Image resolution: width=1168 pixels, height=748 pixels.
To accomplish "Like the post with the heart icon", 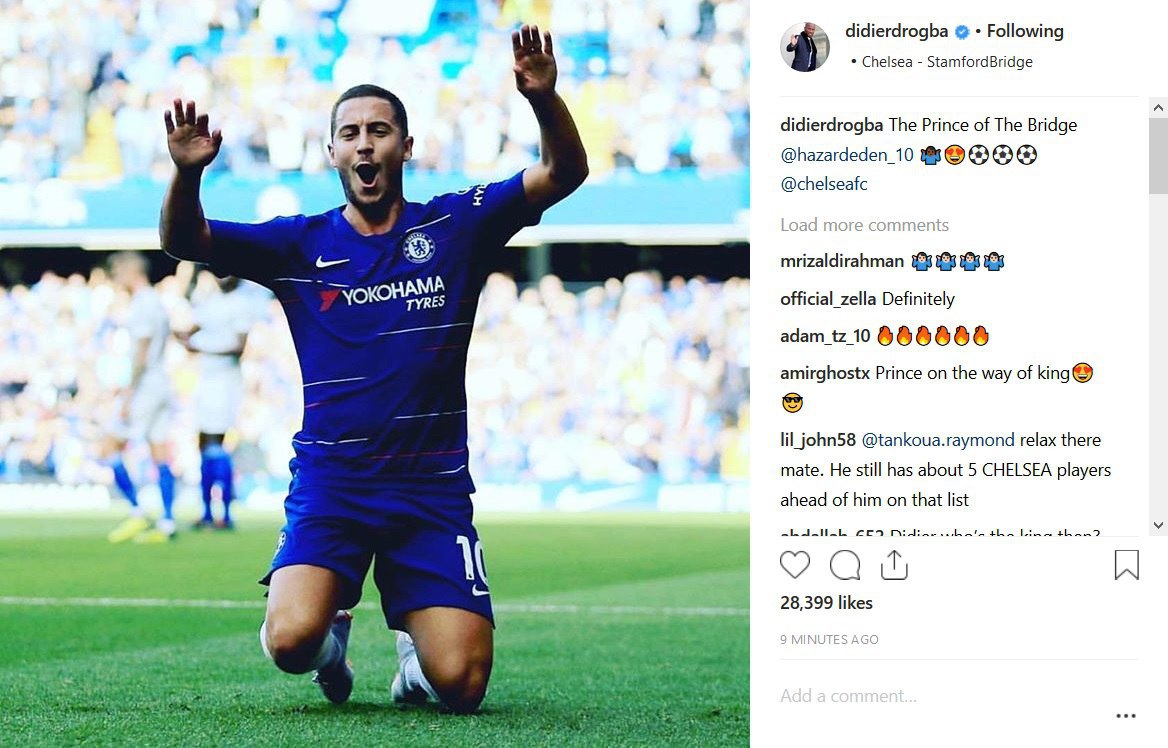I will [x=795, y=565].
